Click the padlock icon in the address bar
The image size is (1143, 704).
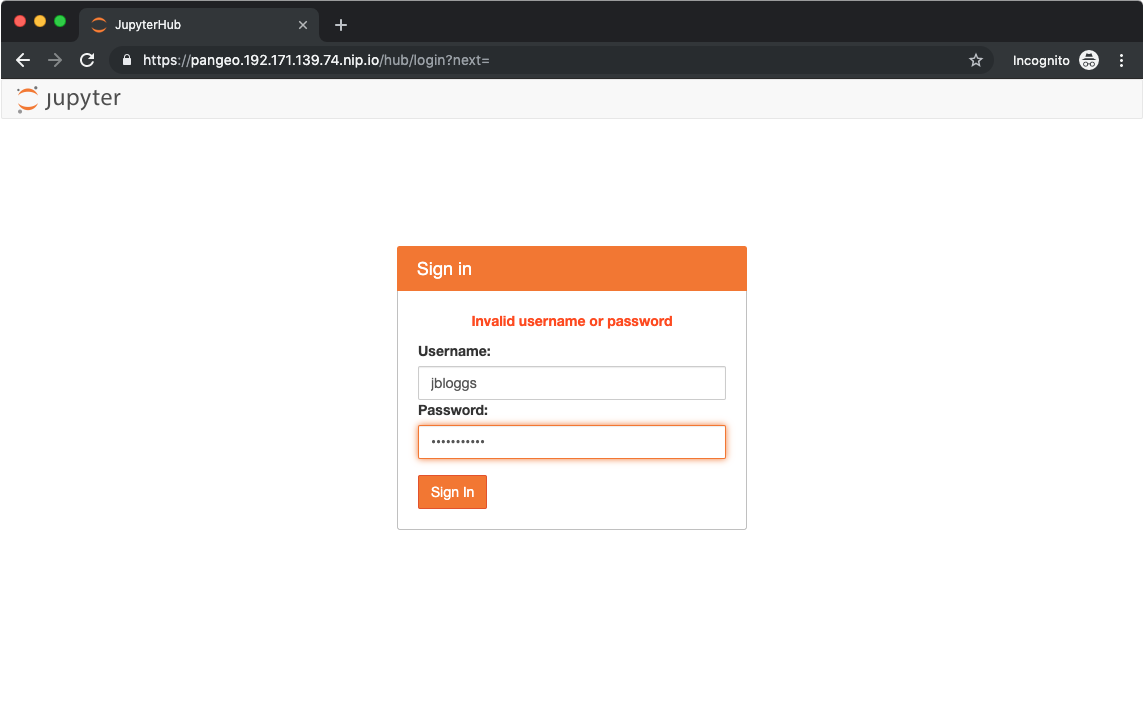tap(126, 60)
